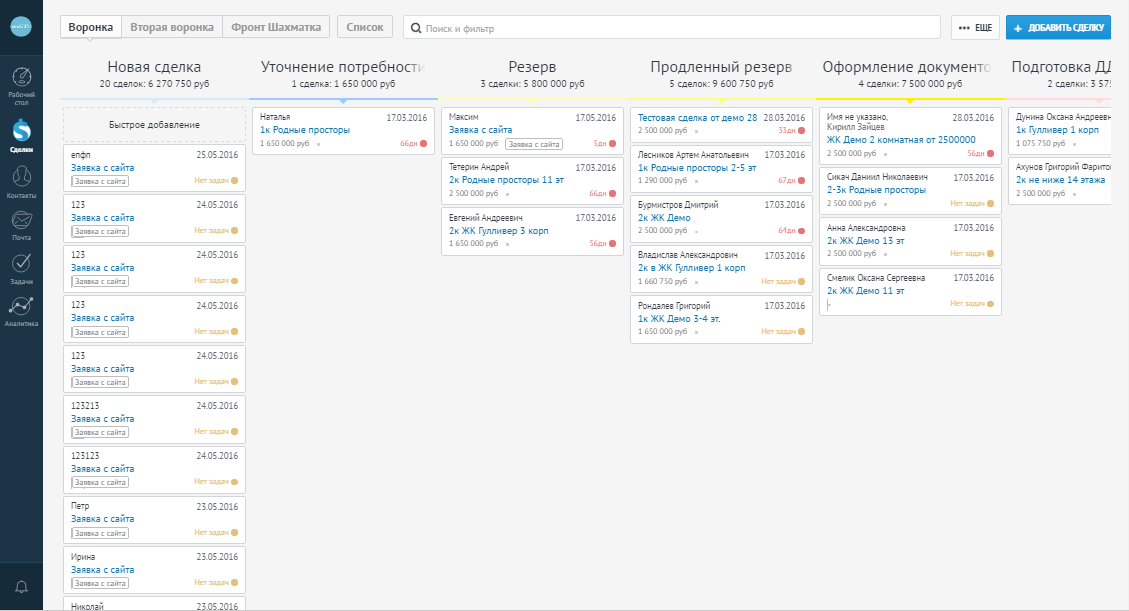Image resolution: width=1129 pixels, height=611 pixels.
Task: Open deal 2к в ЖК Гулливер 1 корп
Action: [692, 268]
